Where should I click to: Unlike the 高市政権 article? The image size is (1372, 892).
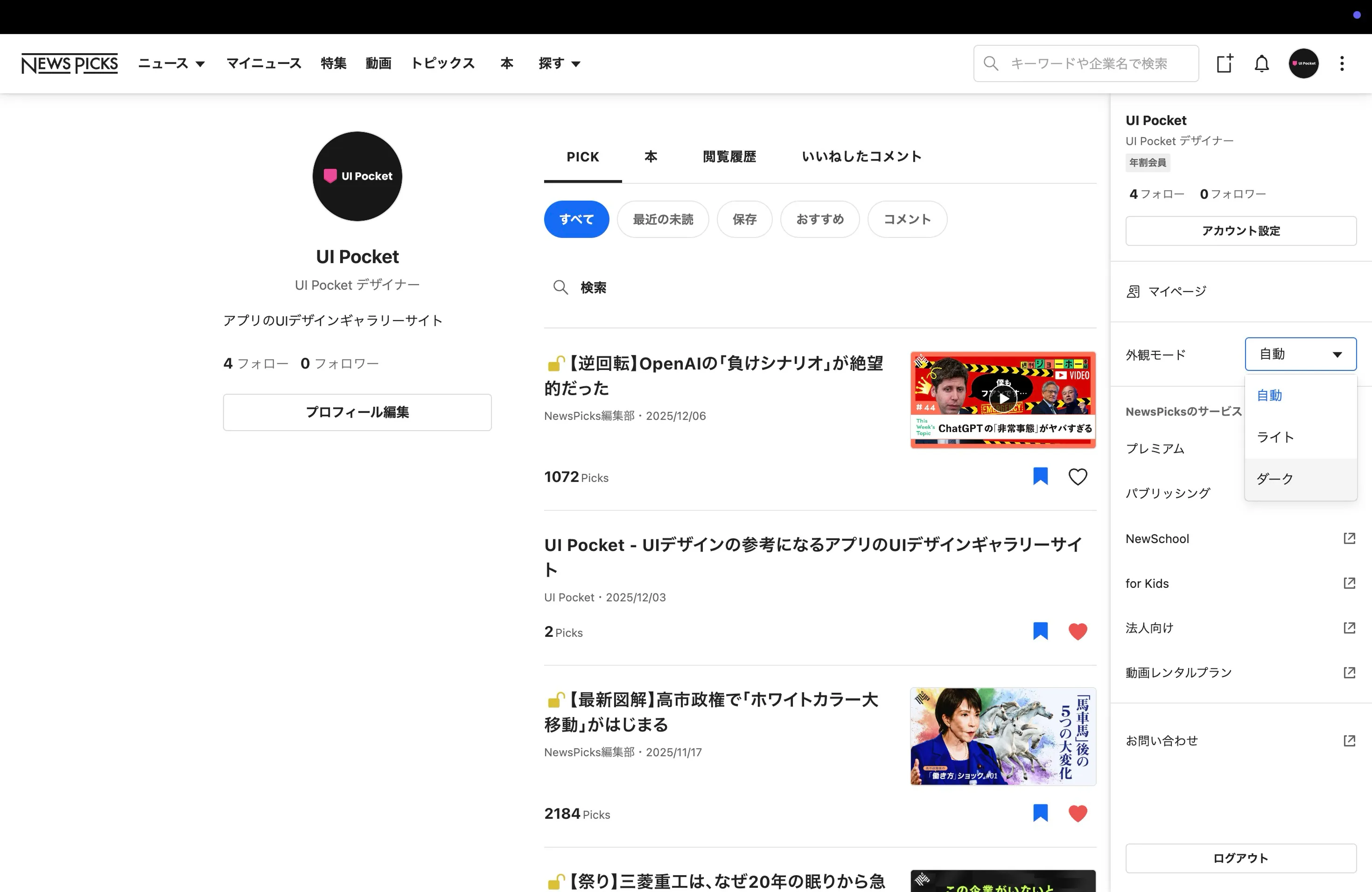1078,814
